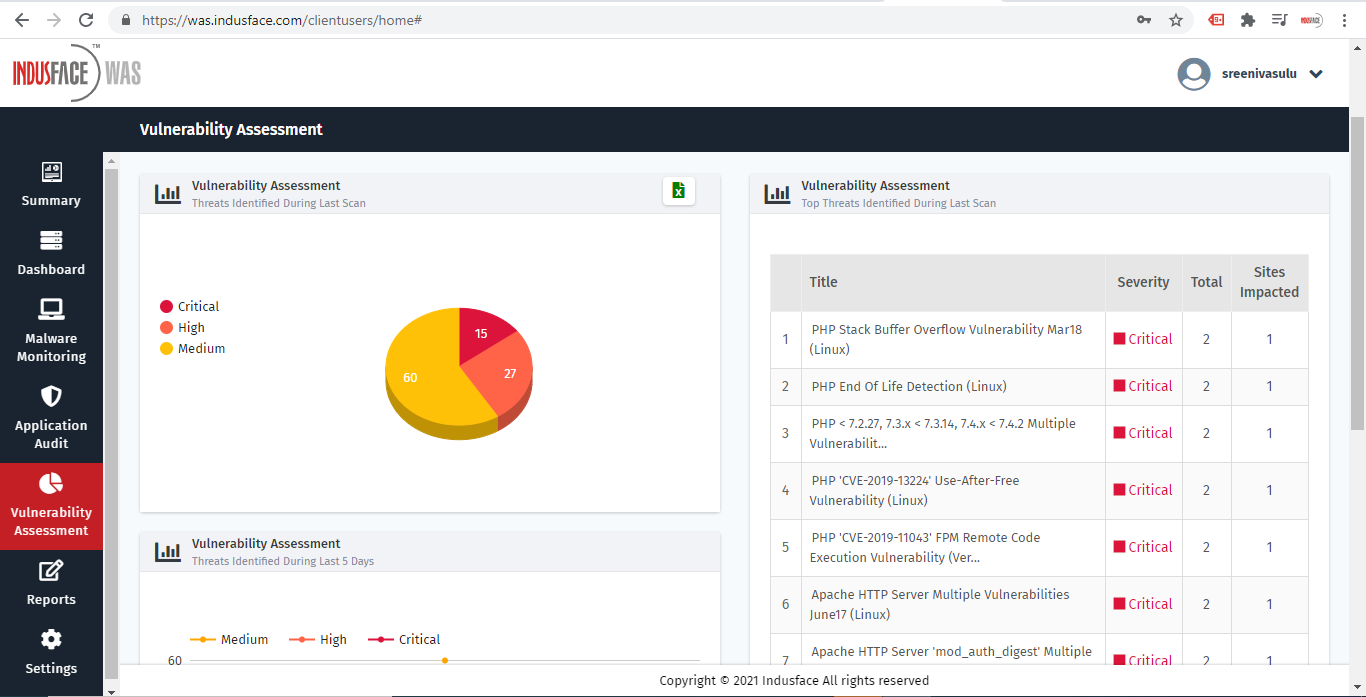Click the Severity column header
The height and width of the screenshot is (697, 1366).
tap(1143, 282)
